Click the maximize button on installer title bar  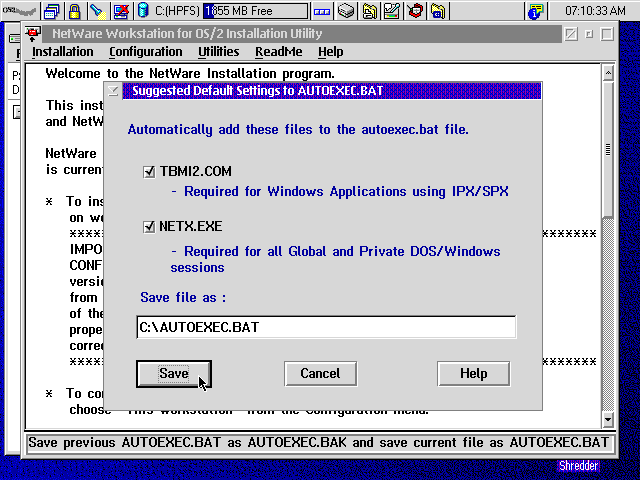(x=607, y=34)
